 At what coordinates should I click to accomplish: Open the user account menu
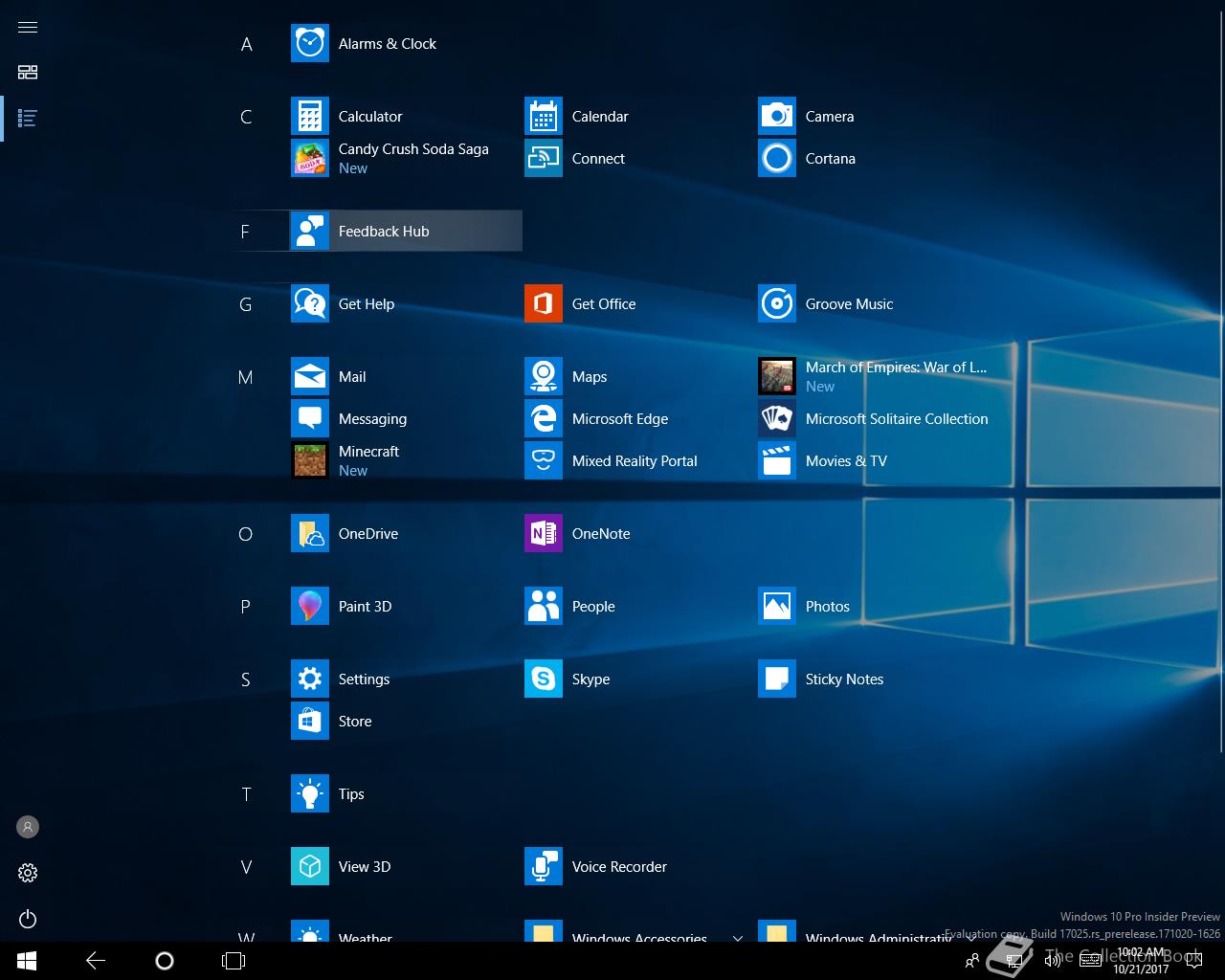point(28,827)
